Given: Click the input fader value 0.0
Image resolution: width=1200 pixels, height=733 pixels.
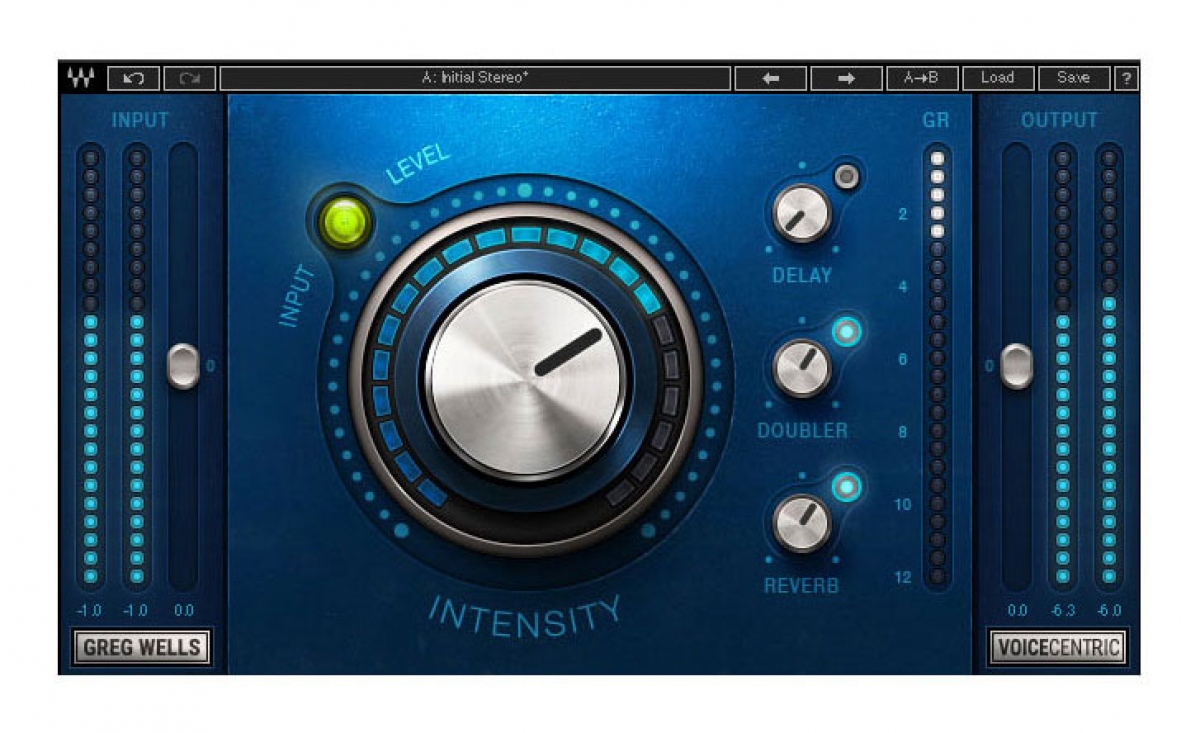Looking at the screenshot, I should [x=183, y=610].
